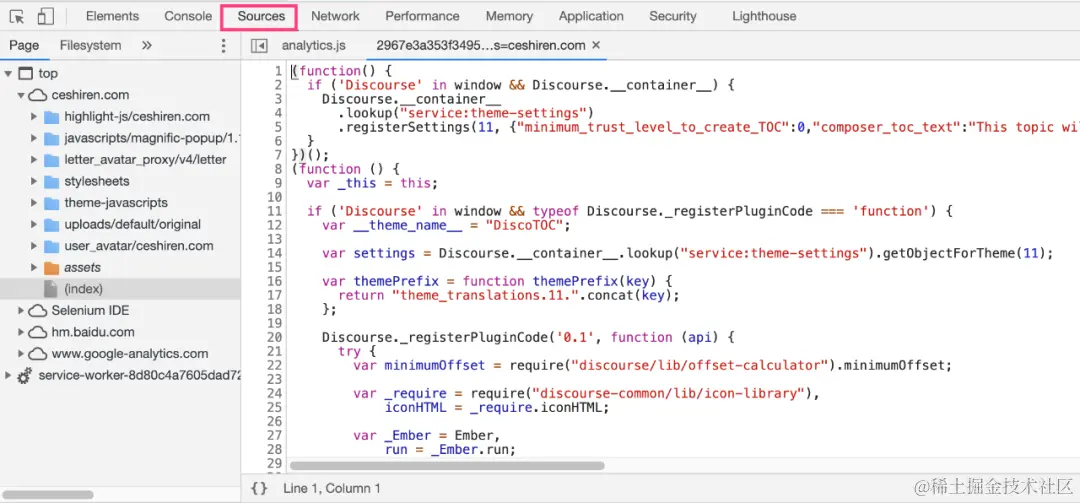Open the Elements panel tab
Viewport: 1080px width, 503px height.
[112, 16]
